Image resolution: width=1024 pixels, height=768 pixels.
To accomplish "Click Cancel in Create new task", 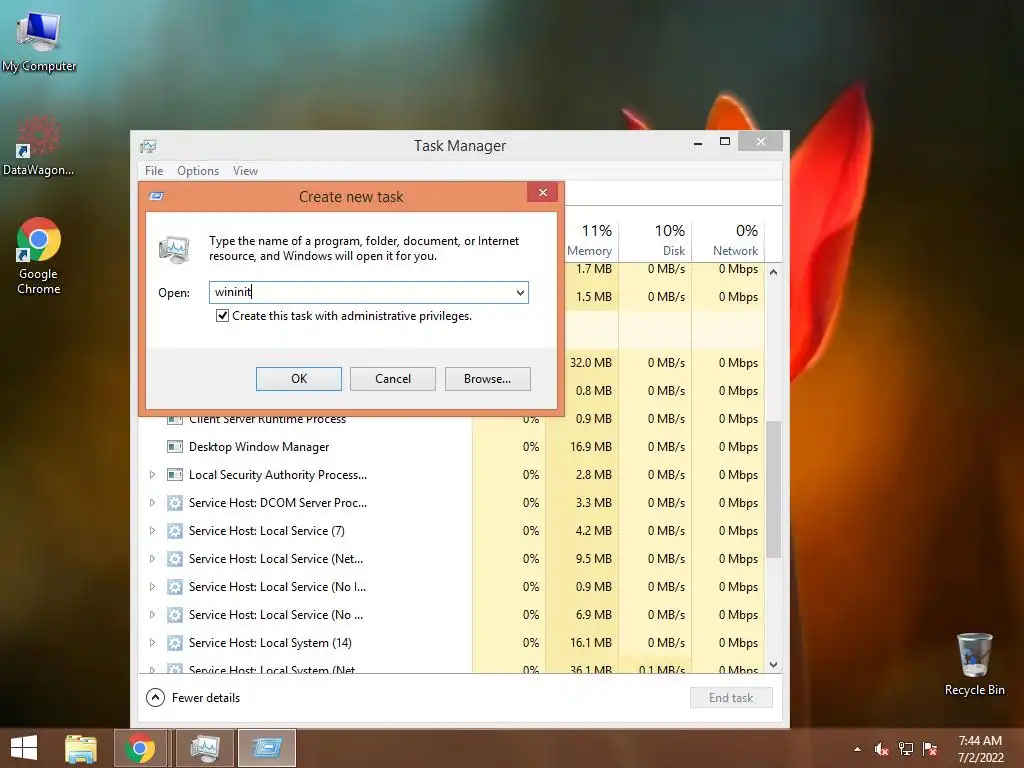I will 392,379.
